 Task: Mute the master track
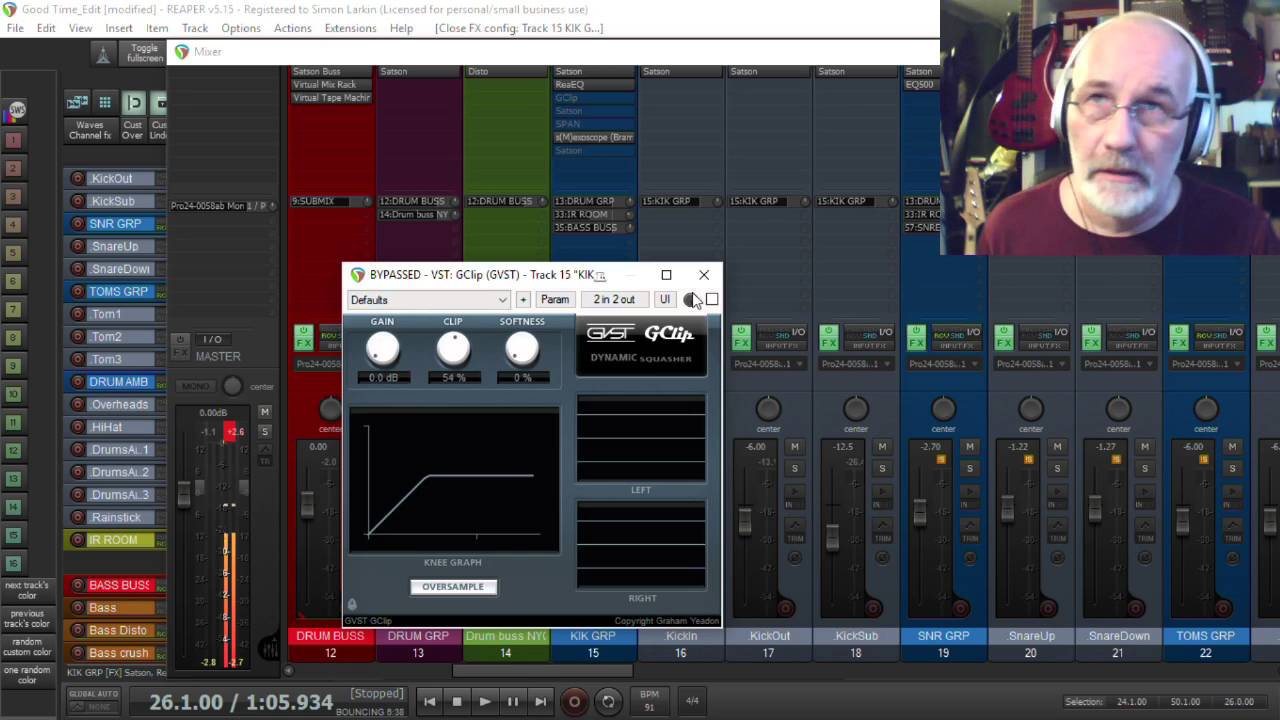pyautogui.click(x=264, y=412)
